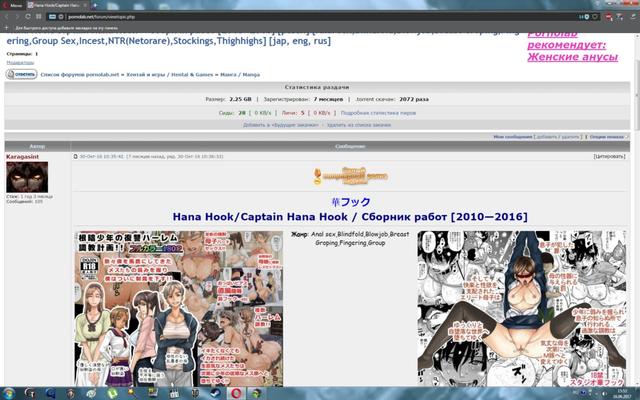
Task: Go back with browser back arrow
Action: pos(7,17)
